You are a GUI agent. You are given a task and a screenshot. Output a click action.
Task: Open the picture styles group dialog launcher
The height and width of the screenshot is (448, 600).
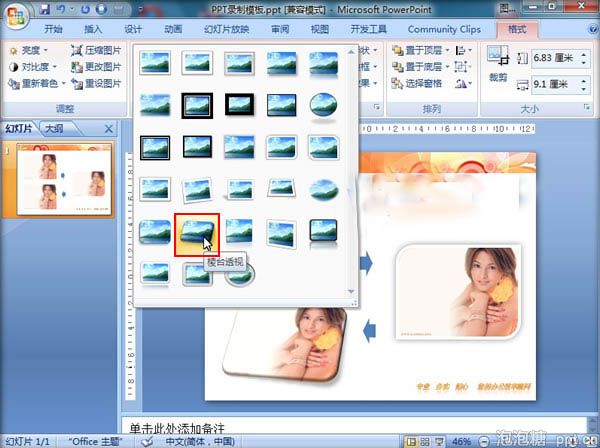(377, 108)
